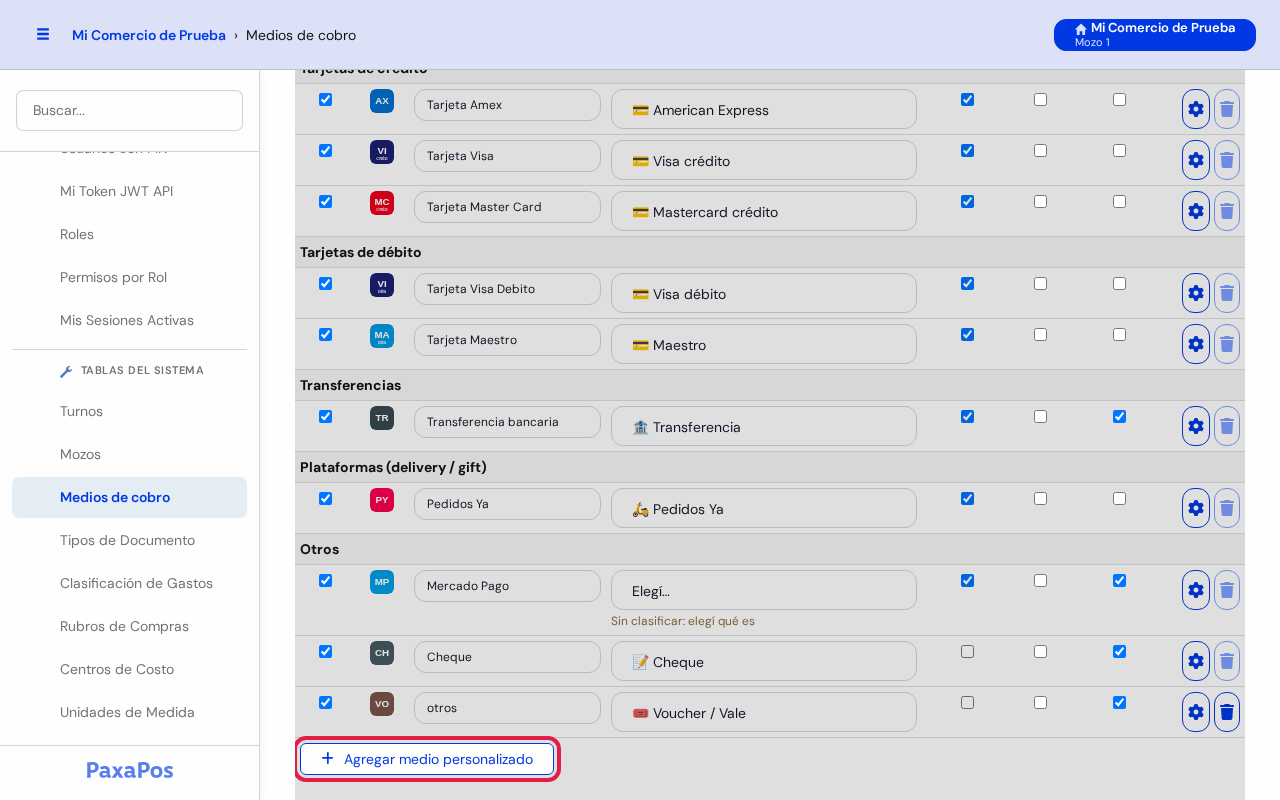The image size is (1280, 800).
Task: Expand the Mastercard crédito type selector
Action: point(764,211)
